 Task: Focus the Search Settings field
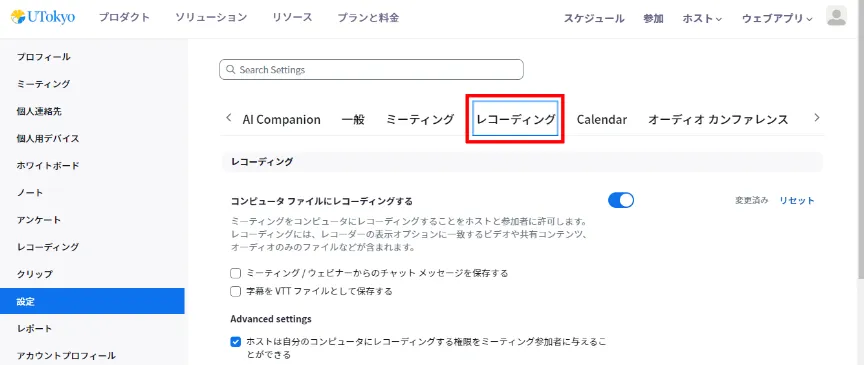tap(371, 70)
